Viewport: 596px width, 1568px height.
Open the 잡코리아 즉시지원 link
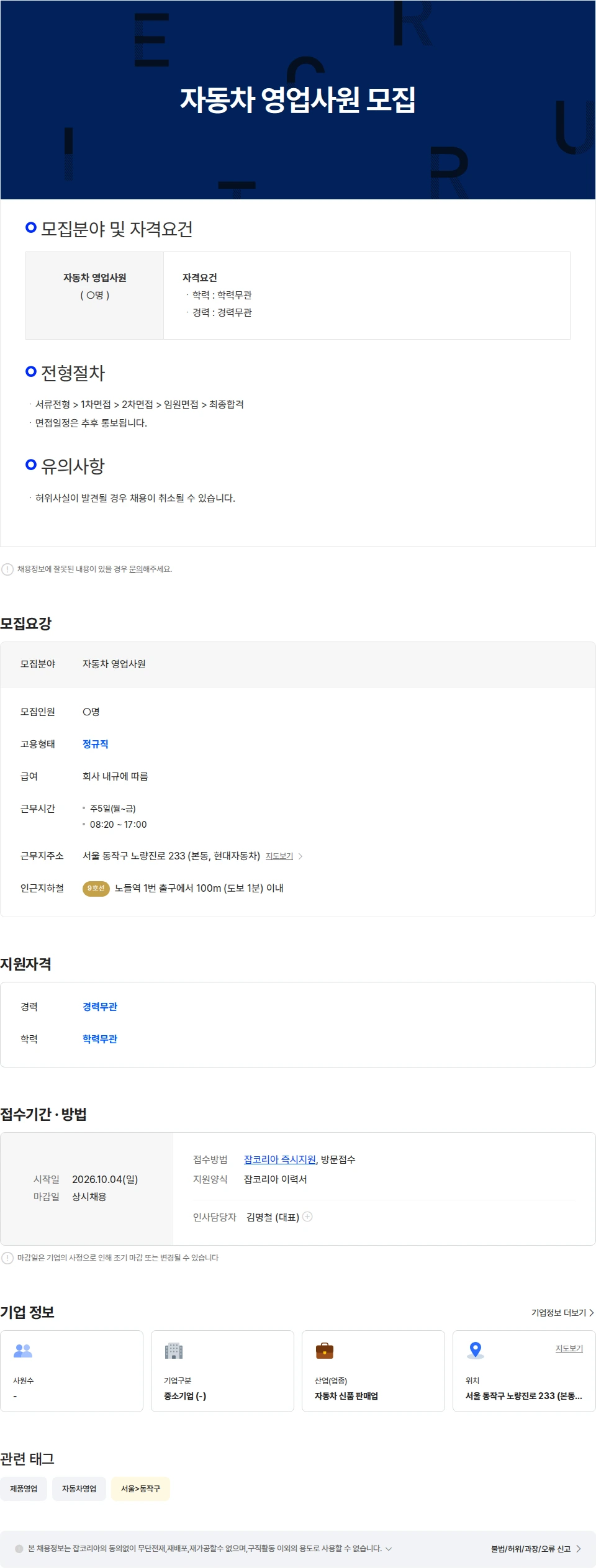tap(280, 1159)
